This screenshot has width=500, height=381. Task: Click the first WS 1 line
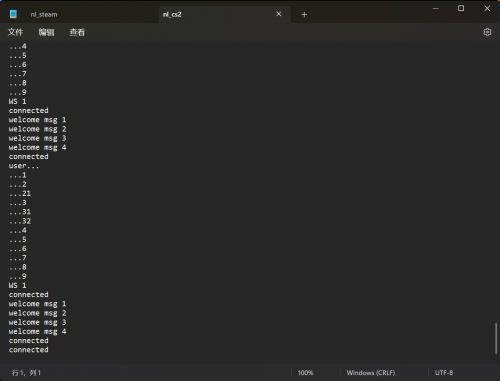18,101
